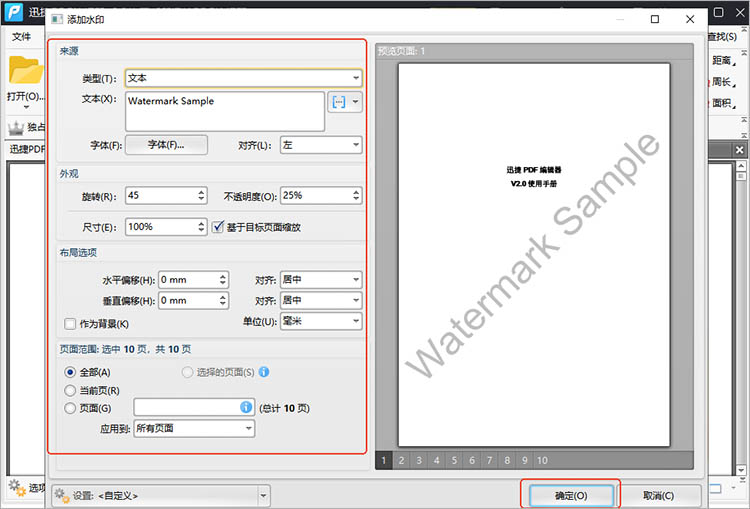
Task: Click the 尺寸 size stepper arrows
Action: click(201, 227)
